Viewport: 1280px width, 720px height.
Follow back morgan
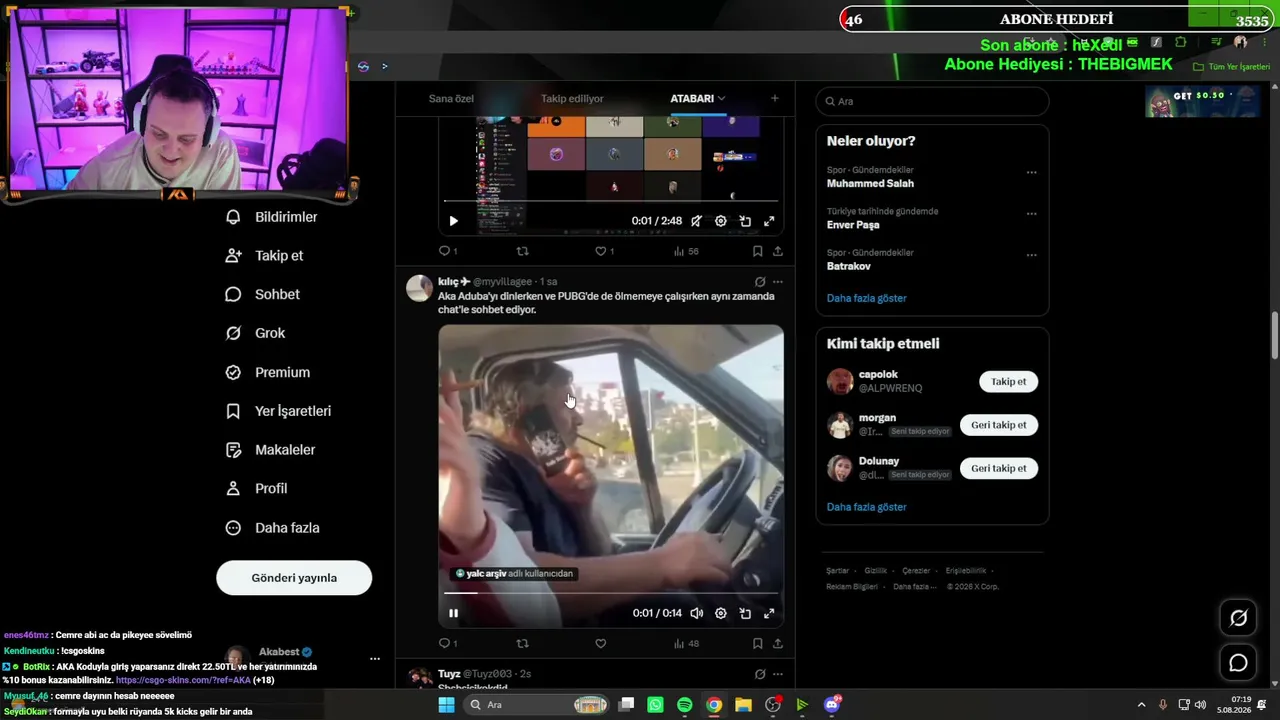(998, 425)
